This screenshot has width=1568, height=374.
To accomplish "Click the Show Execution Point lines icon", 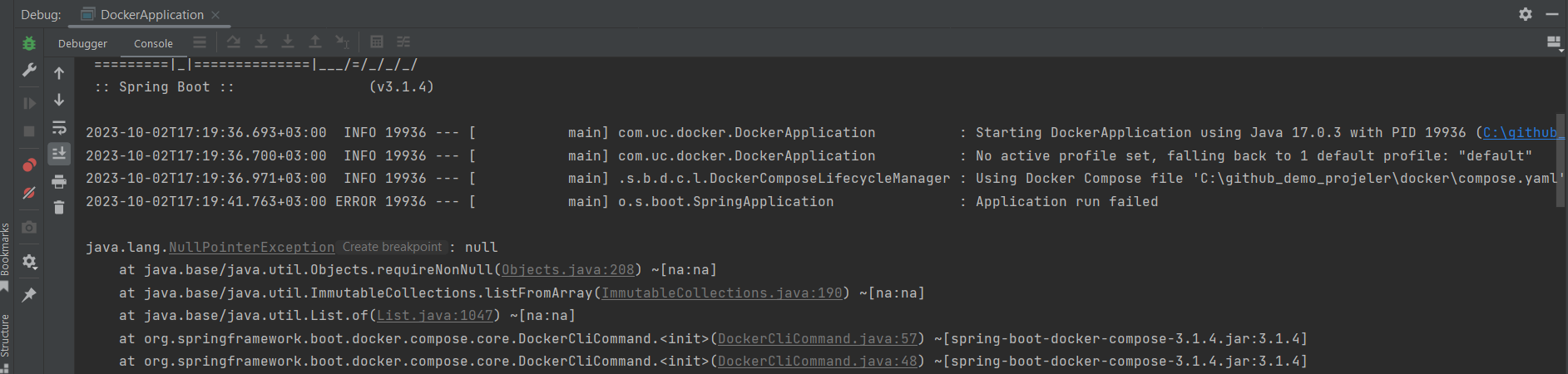I will (200, 42).
